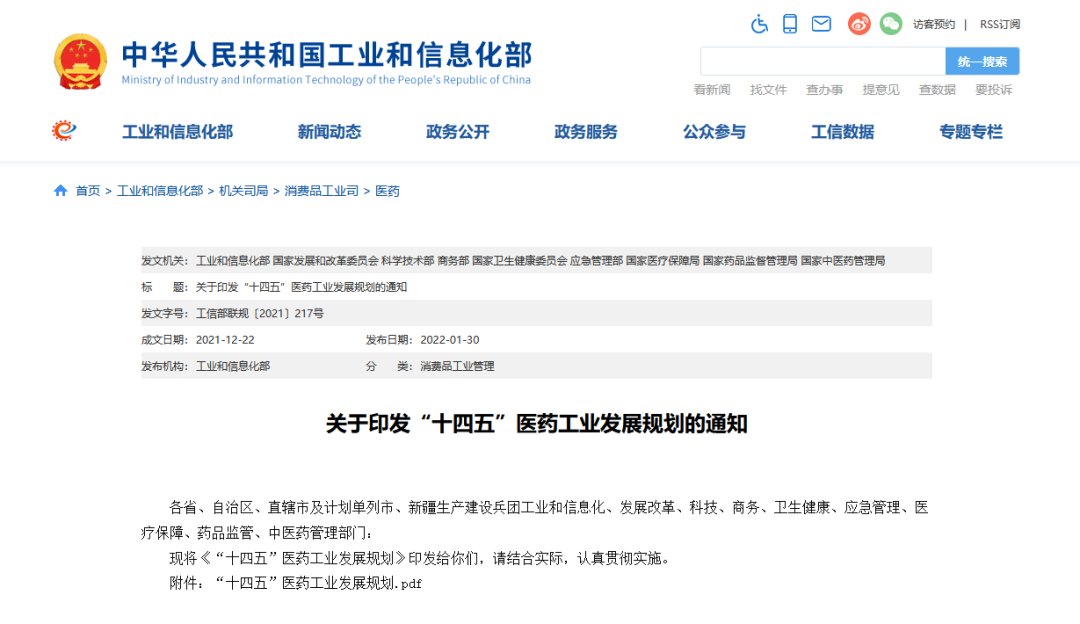Click the orange gear swirl icon
Screen dimensions: 1080x624
(x=64, y=130)
